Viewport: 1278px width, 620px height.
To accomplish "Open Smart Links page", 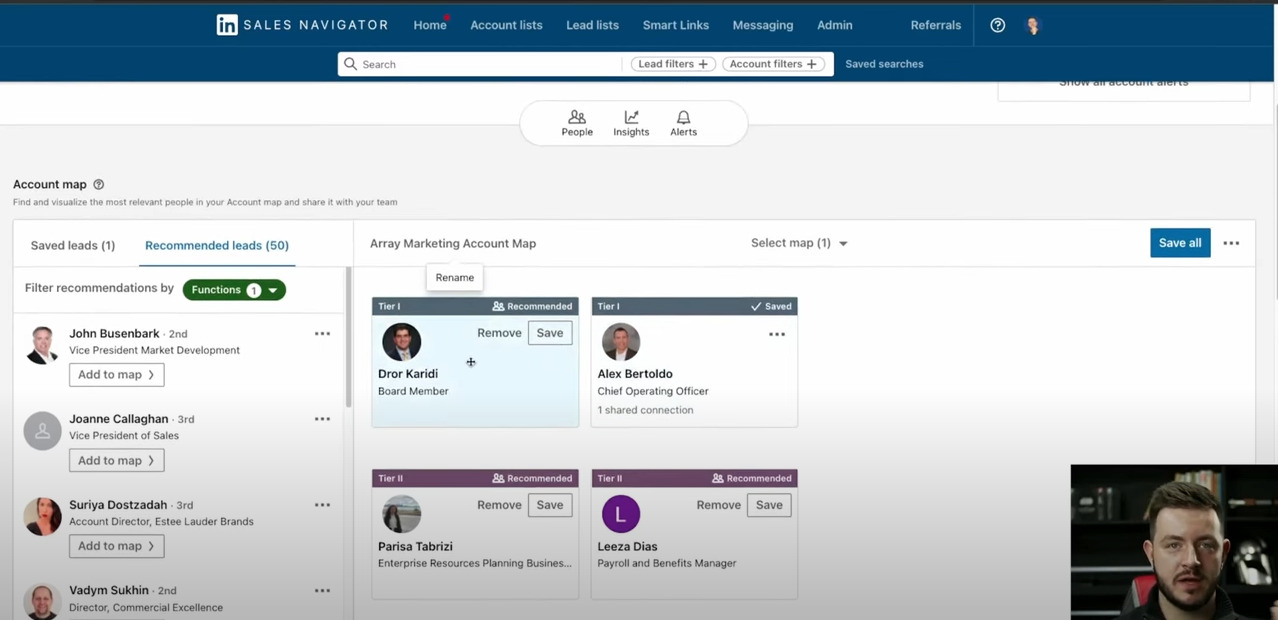I will tap(676, 25).
